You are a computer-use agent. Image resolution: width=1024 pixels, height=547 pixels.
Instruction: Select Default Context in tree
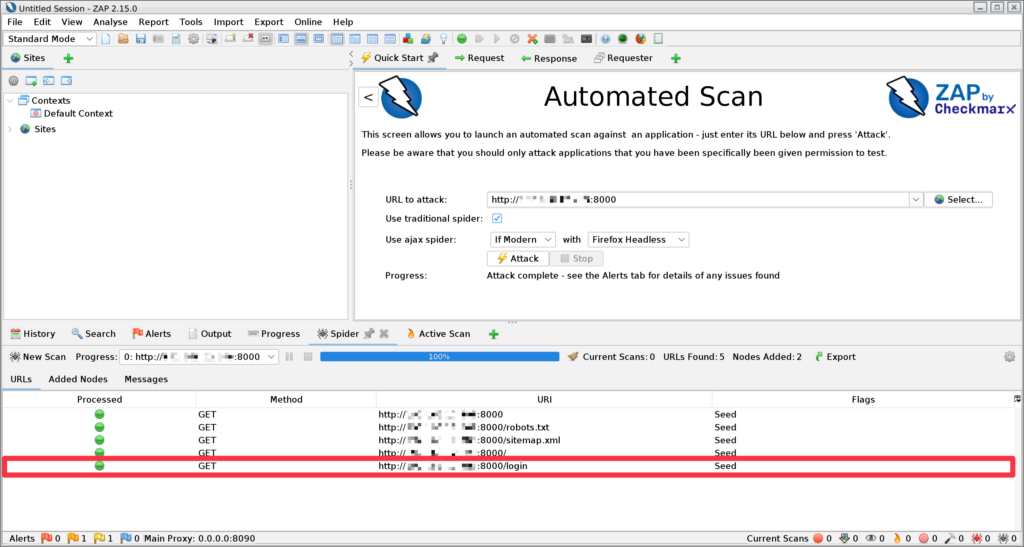tap(78, 114)
